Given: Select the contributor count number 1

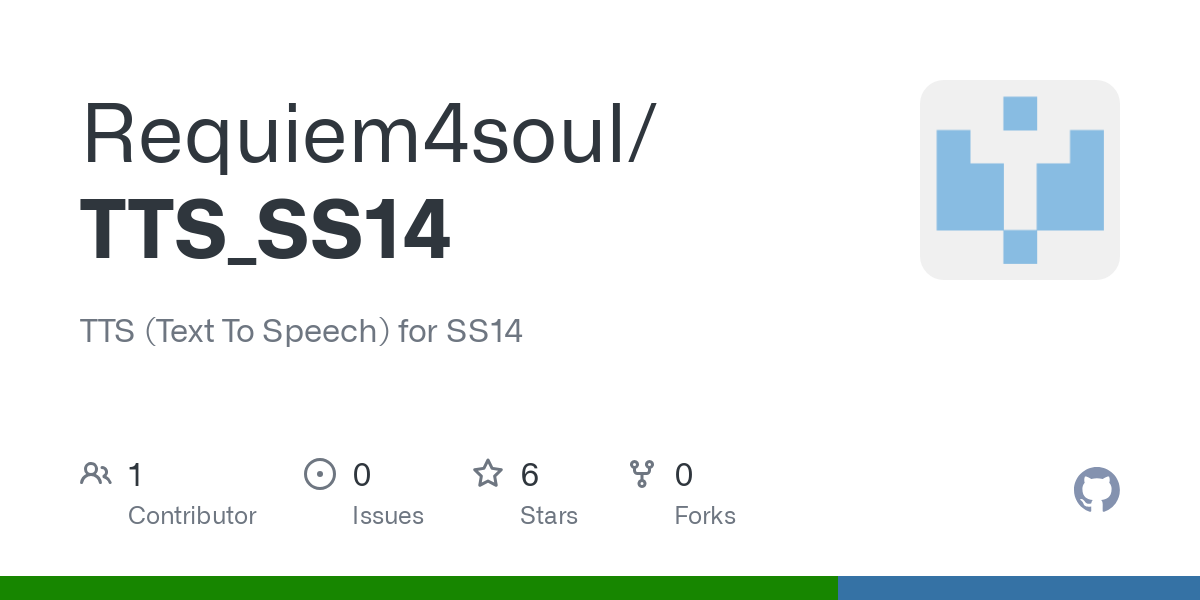Looking at the screenshot, I should pos(135,475).
